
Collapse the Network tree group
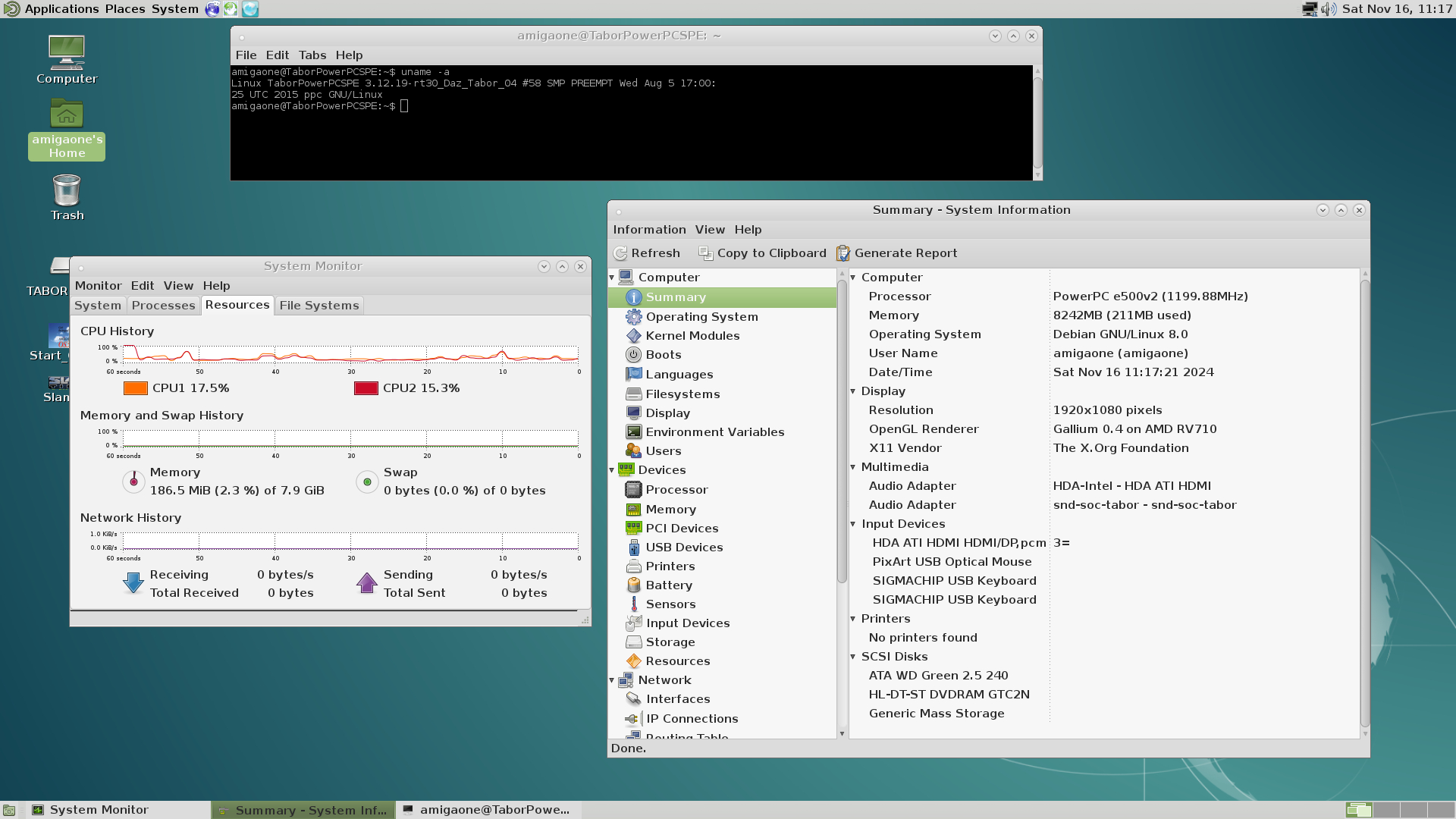[x=612, y=681]
